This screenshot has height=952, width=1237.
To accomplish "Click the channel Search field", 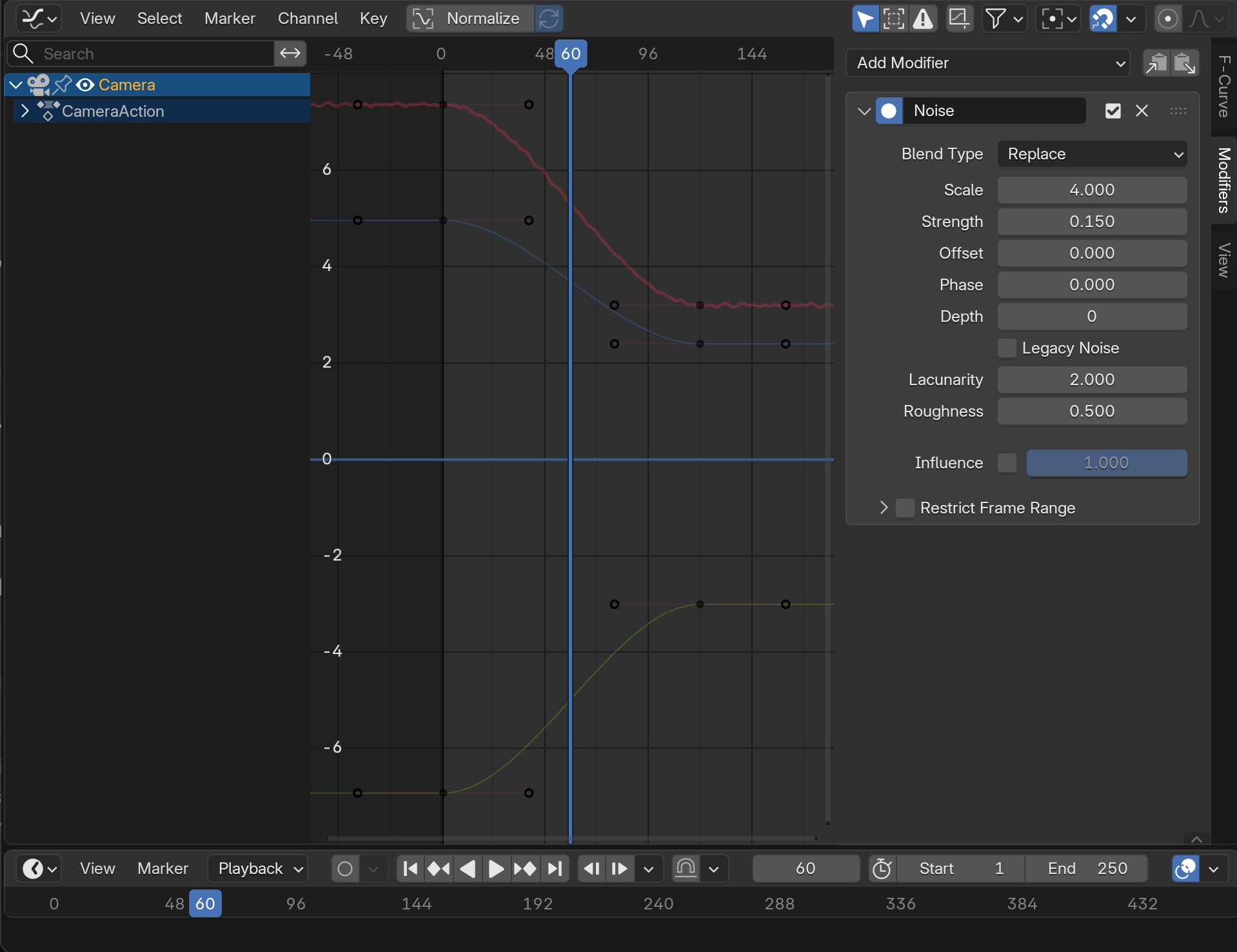I will (x=141, y=54).
